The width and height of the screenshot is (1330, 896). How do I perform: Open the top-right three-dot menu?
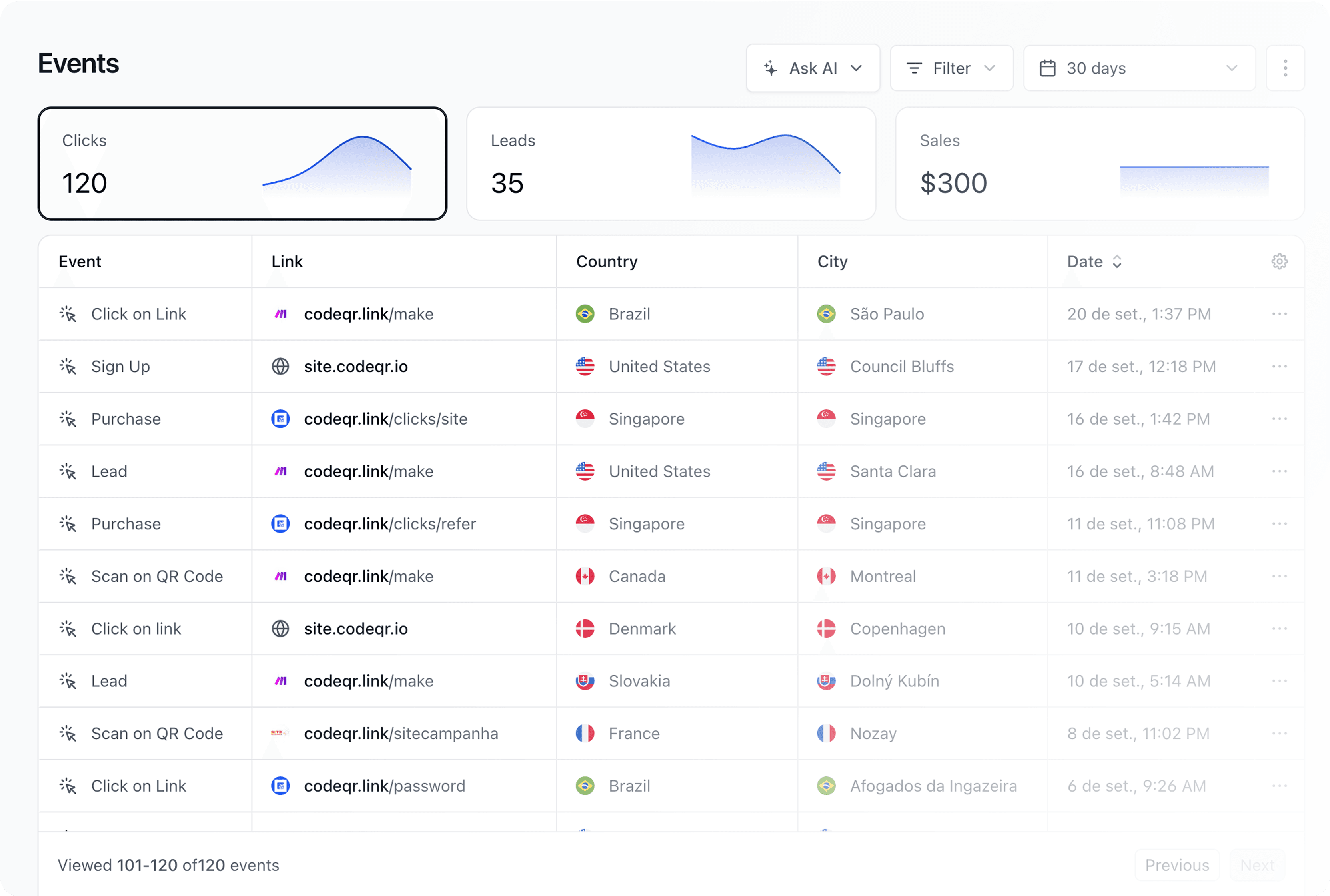pos(1285,68)
